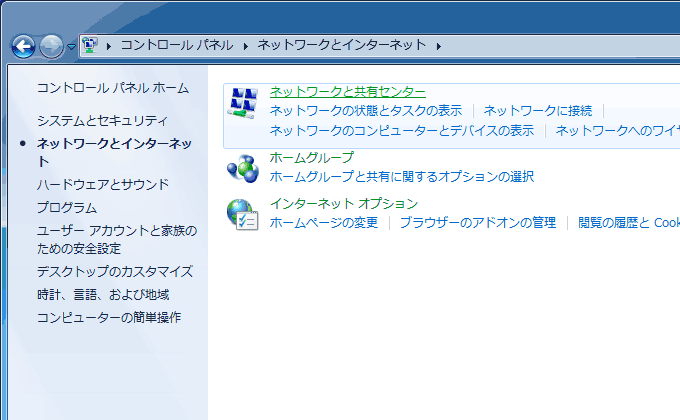Open インターネット オプション heading link
Screen dimensions: 680x420
coord(344,203)
